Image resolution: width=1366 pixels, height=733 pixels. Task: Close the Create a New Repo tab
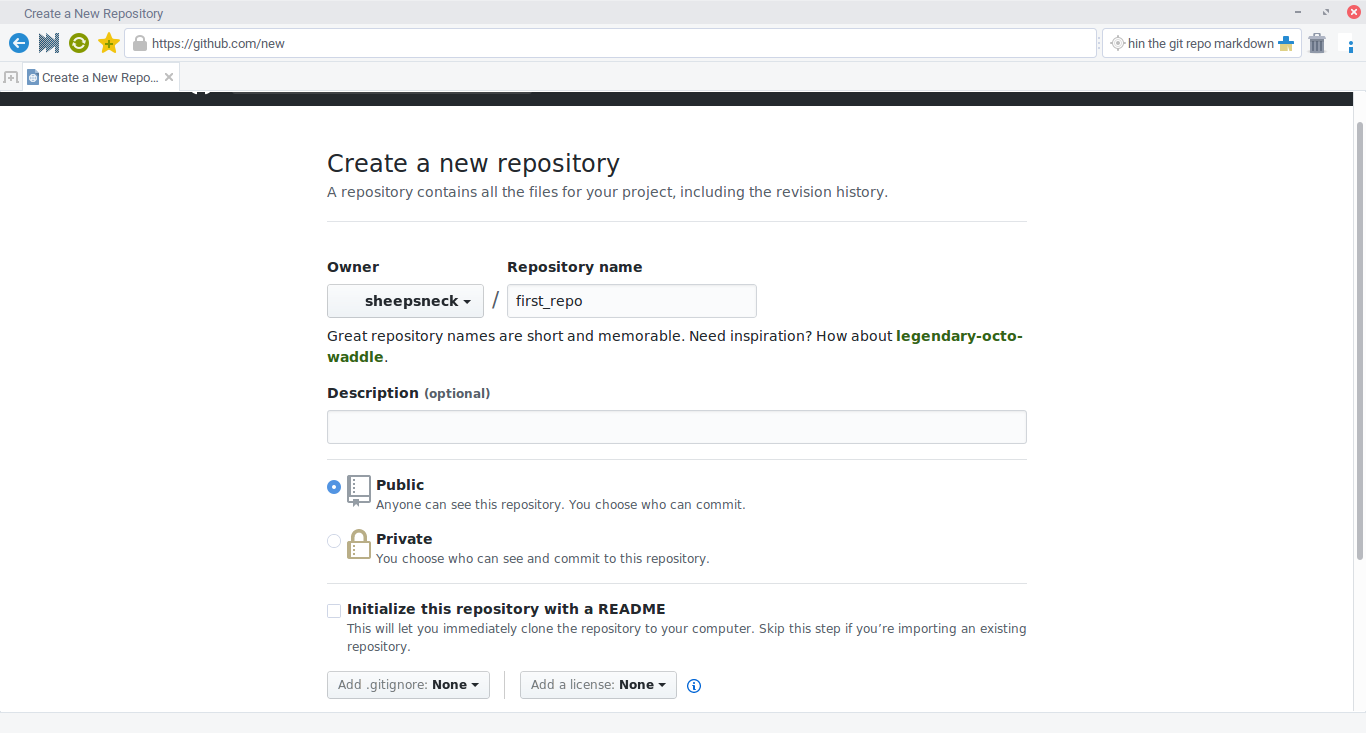click(x=169, y=77)
